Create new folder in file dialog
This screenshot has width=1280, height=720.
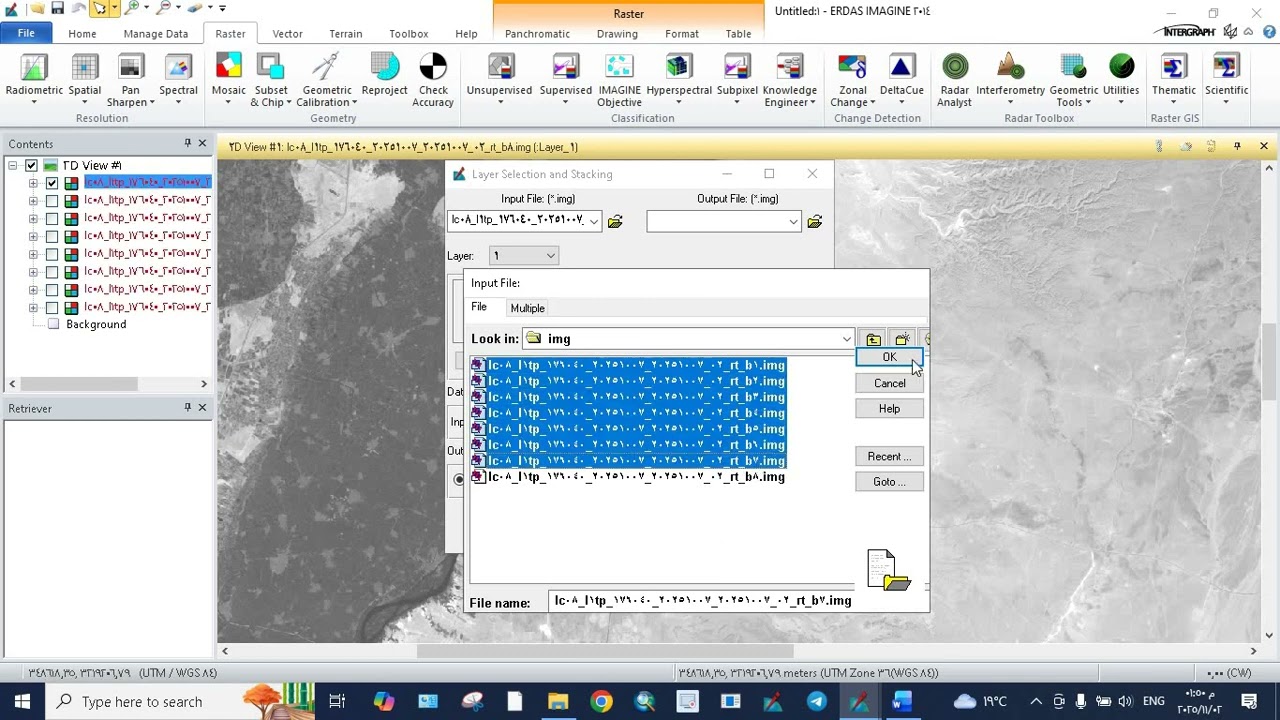[x=902, y=340]
